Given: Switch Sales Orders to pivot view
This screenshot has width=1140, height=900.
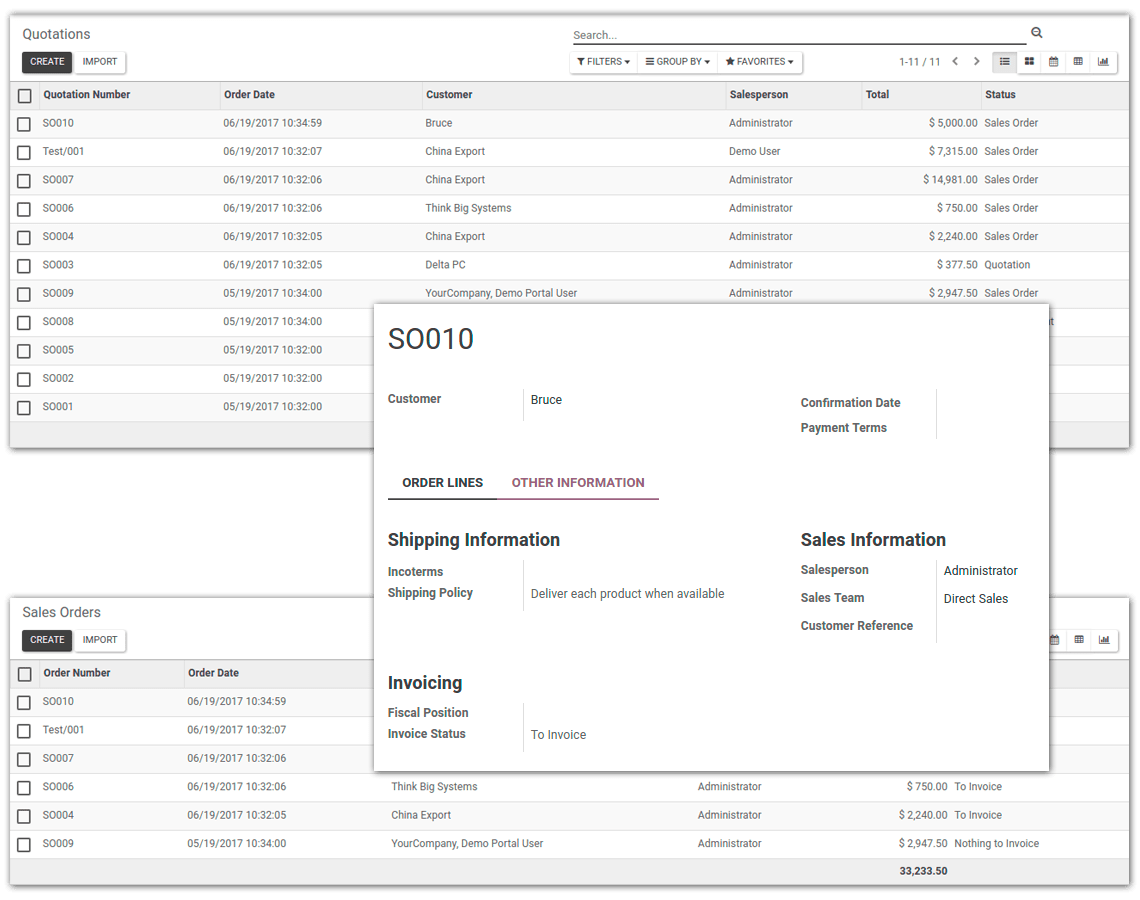Looking at the screenshot, I should [x=1078, y=639].
